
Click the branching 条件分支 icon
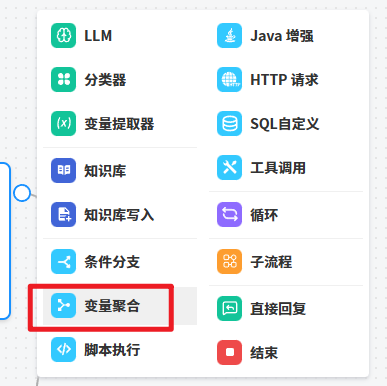click(x=63, y=262)
